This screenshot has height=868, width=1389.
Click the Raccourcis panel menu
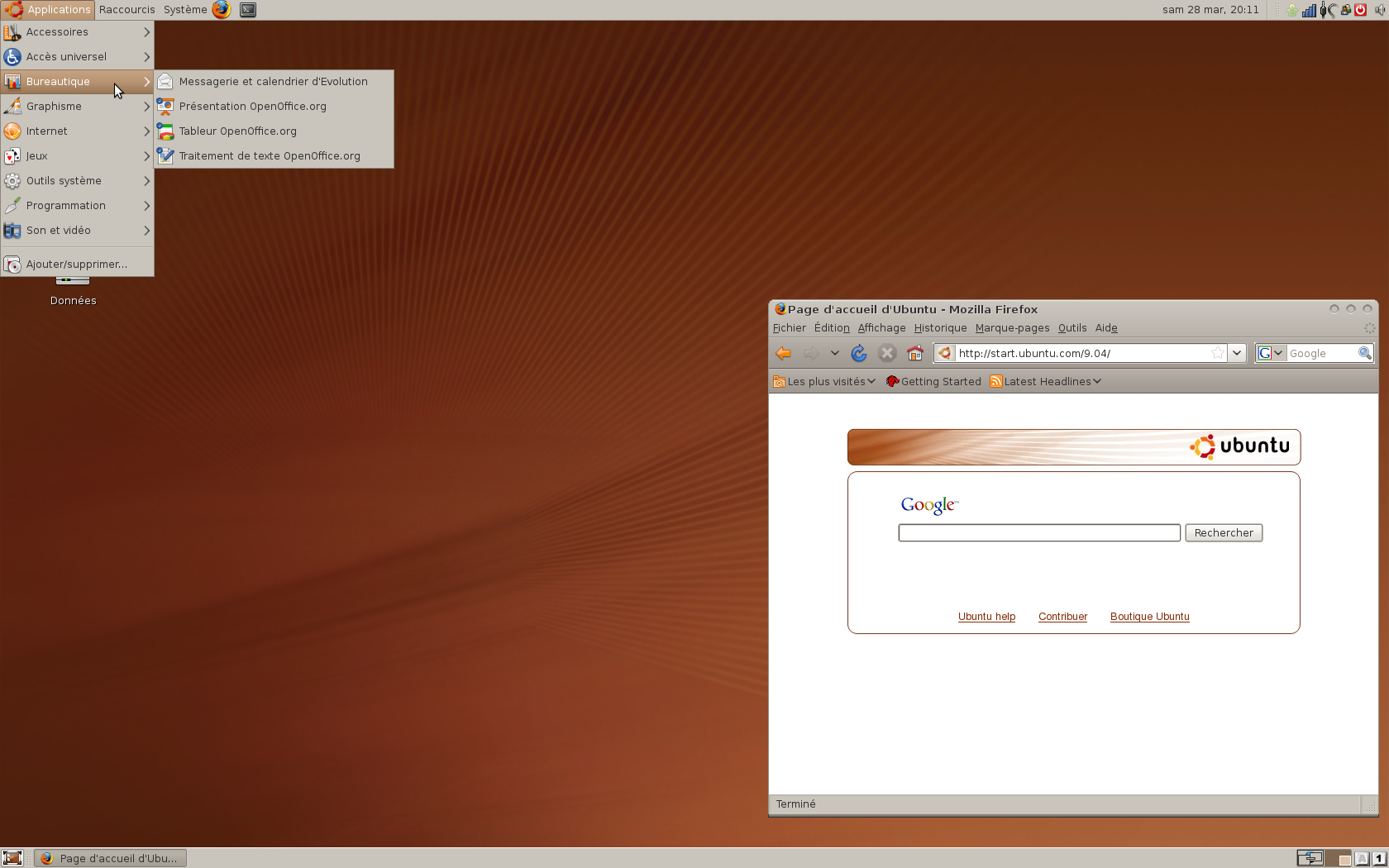click(126, 10)
